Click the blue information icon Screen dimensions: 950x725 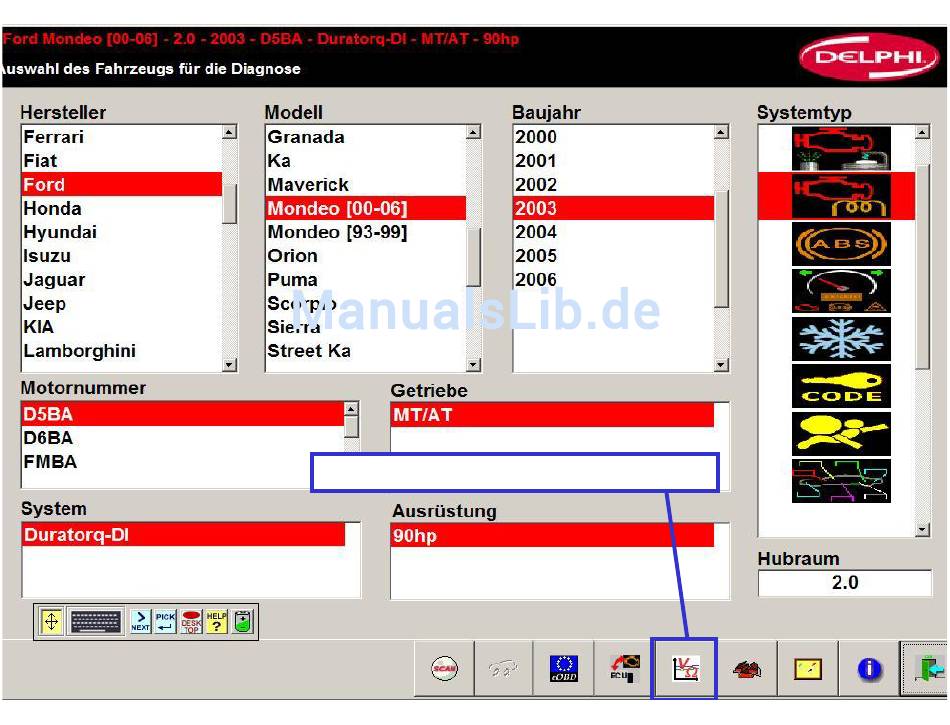(x=869, y=669)
